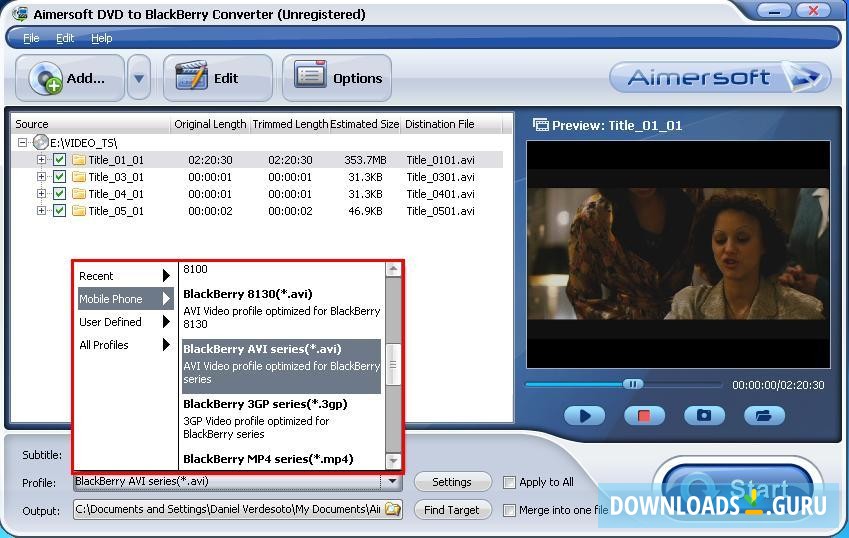
Task: Uncheck the Title_05_01 checkbox
Action: (x=60, y=211)
